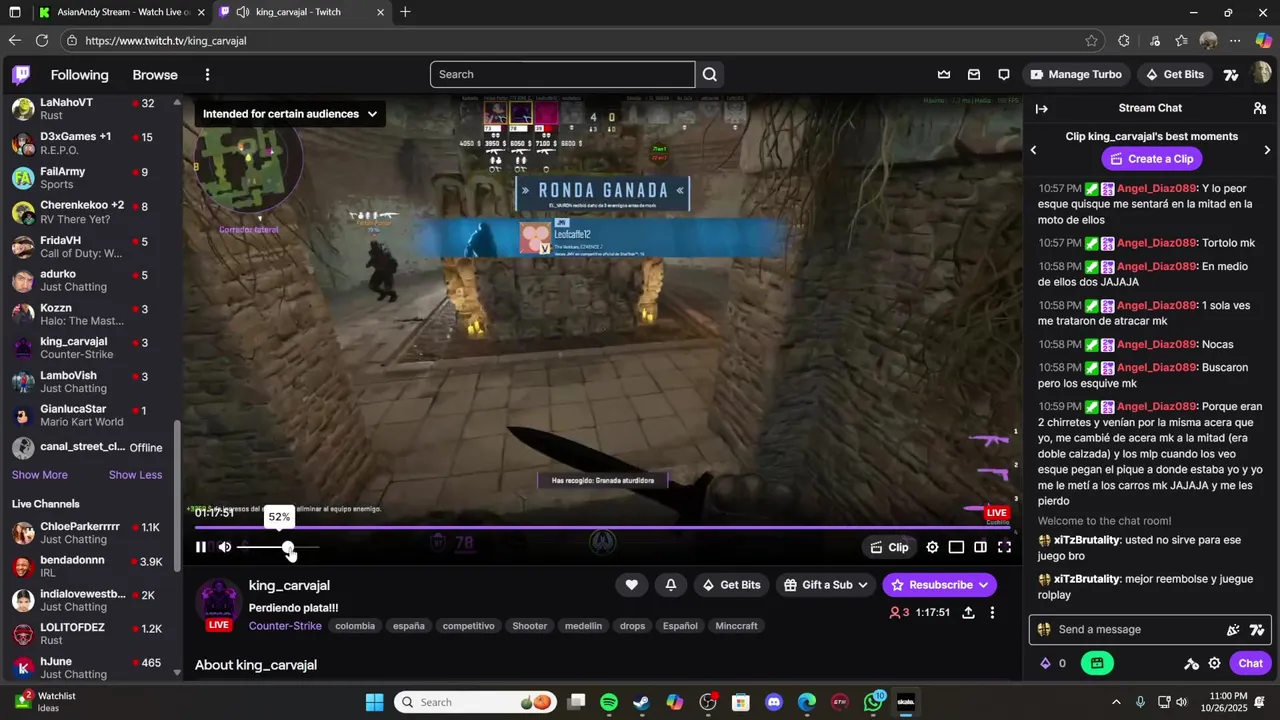Open the chat moderation sword icon
Viewport: 1280px width, 720px height.
(x=1191, y=663)
